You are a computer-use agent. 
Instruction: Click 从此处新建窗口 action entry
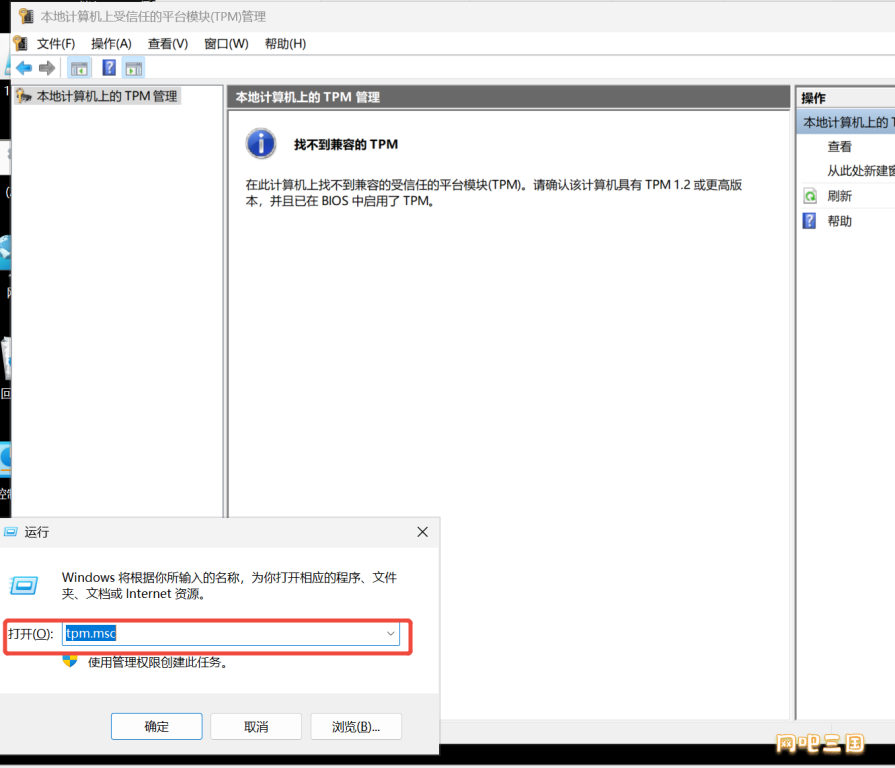pyautogui.click(x=861, y=171)
